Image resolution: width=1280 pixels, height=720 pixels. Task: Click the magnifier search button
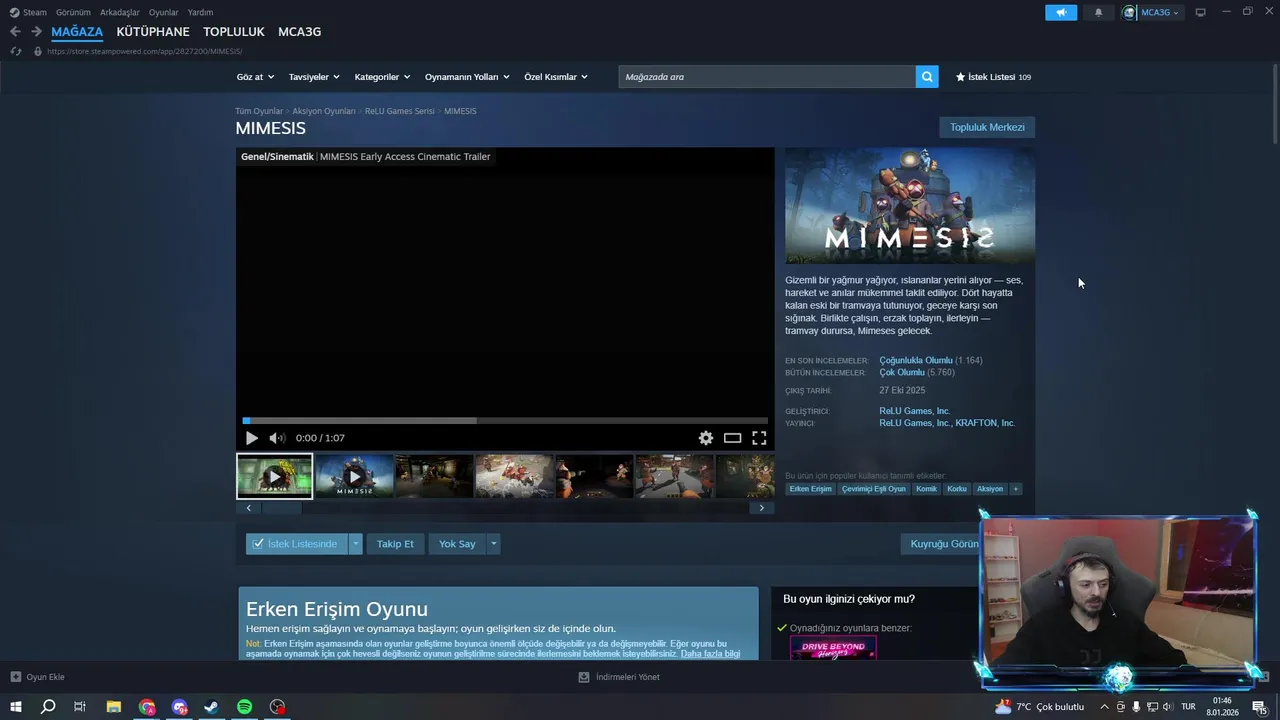[927, 76]
